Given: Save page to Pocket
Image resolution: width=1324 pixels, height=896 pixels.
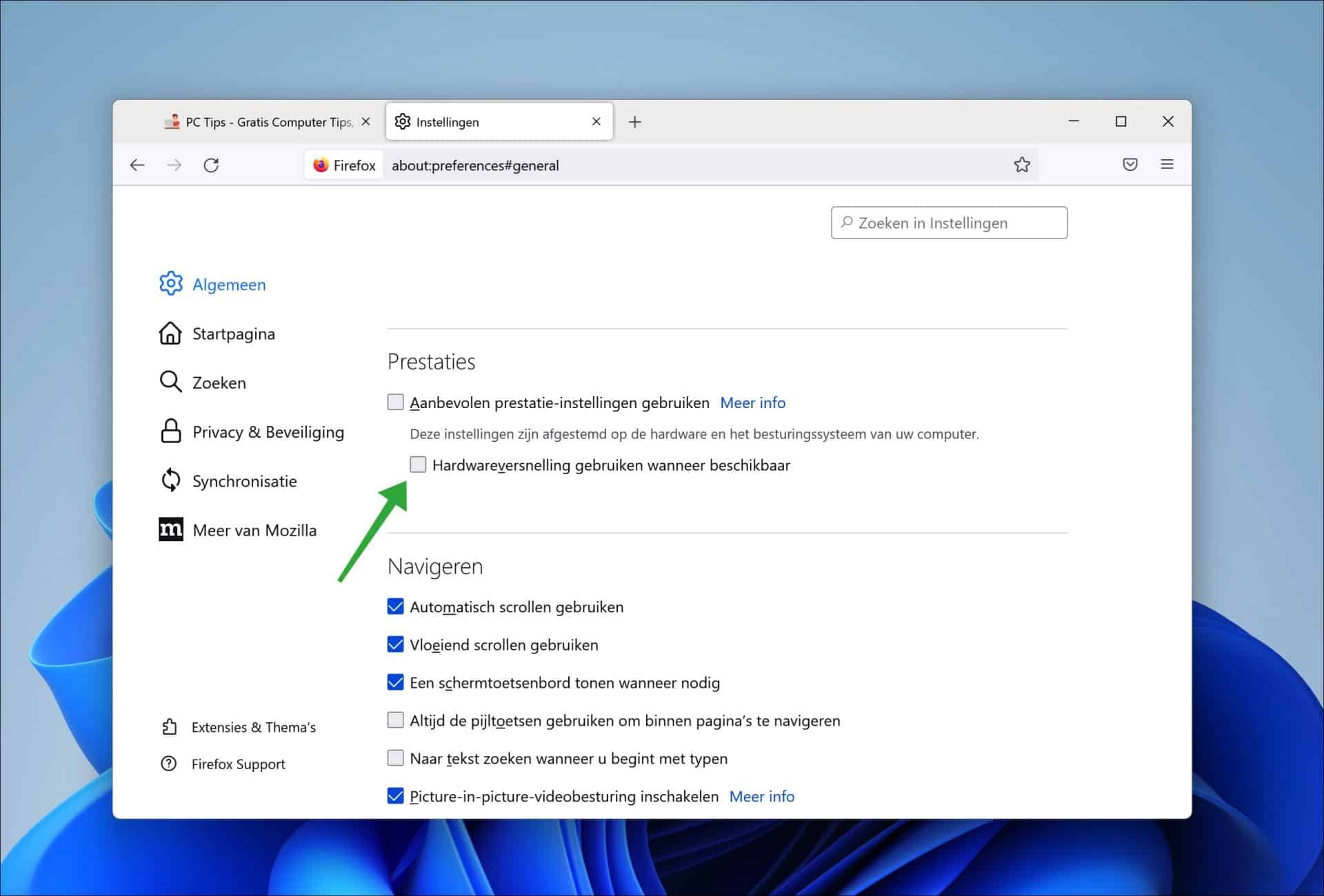Looking at the screenshot, I should [x=1130, y=165].
